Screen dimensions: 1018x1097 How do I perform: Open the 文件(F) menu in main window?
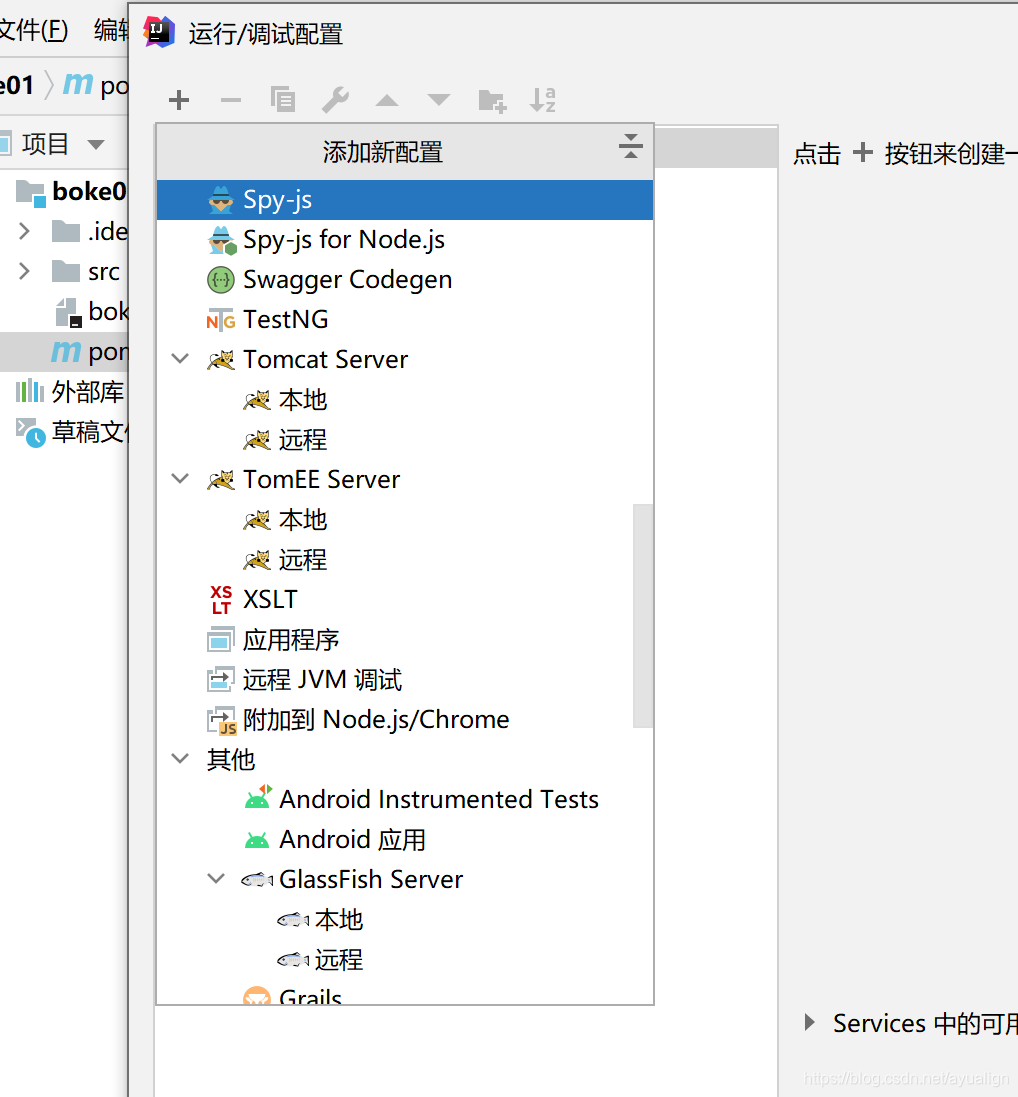(34, 30)
